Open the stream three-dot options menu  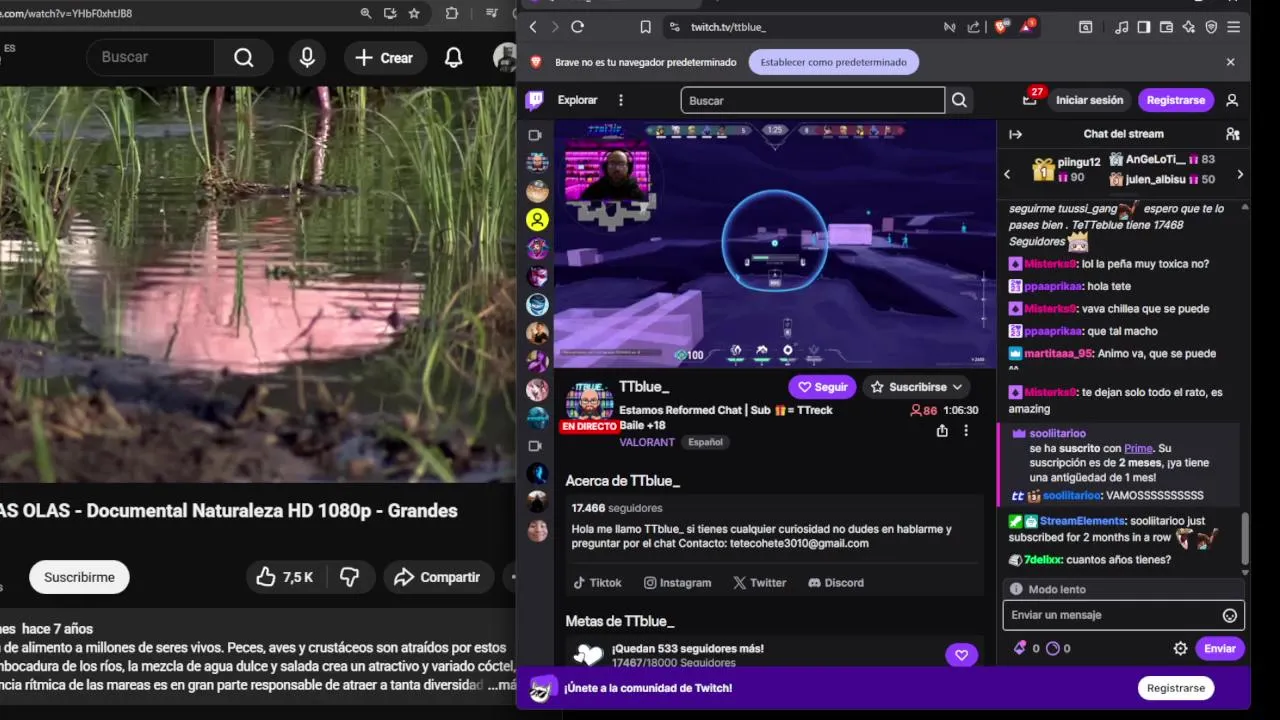[966, 431]
